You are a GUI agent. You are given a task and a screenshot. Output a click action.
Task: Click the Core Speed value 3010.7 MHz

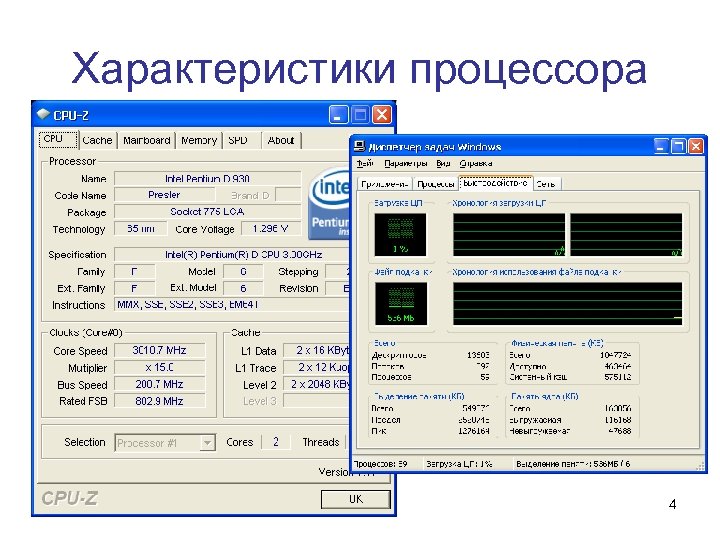point(159,350)
